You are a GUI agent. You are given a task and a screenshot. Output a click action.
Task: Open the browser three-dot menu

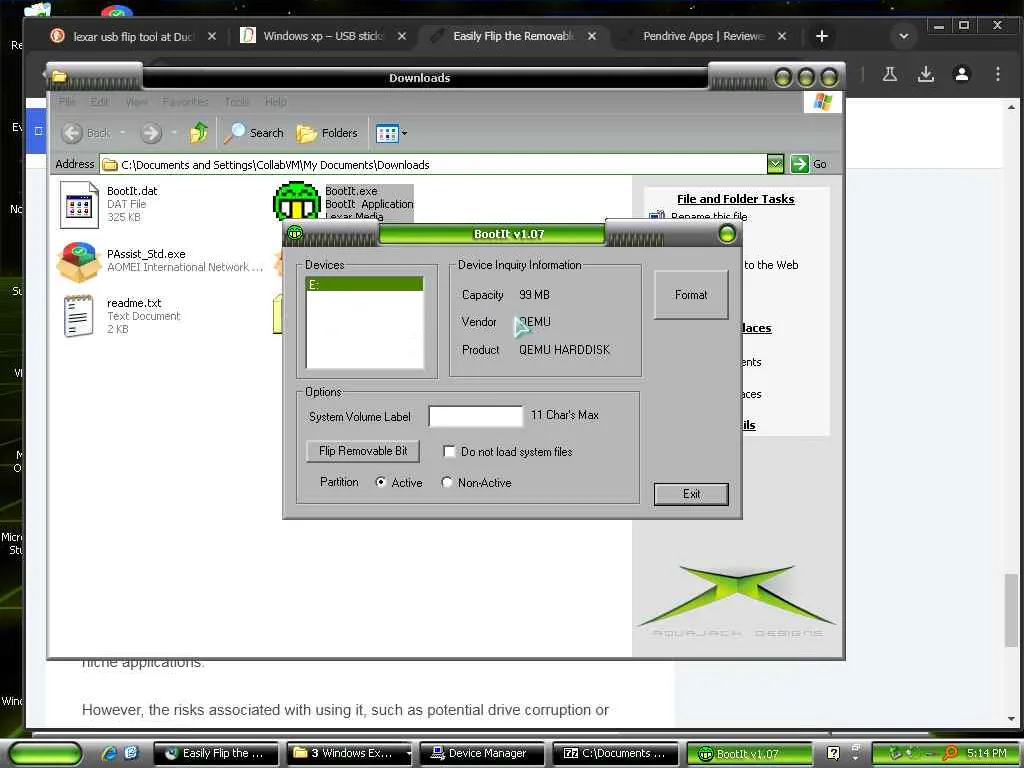(998, 74)
